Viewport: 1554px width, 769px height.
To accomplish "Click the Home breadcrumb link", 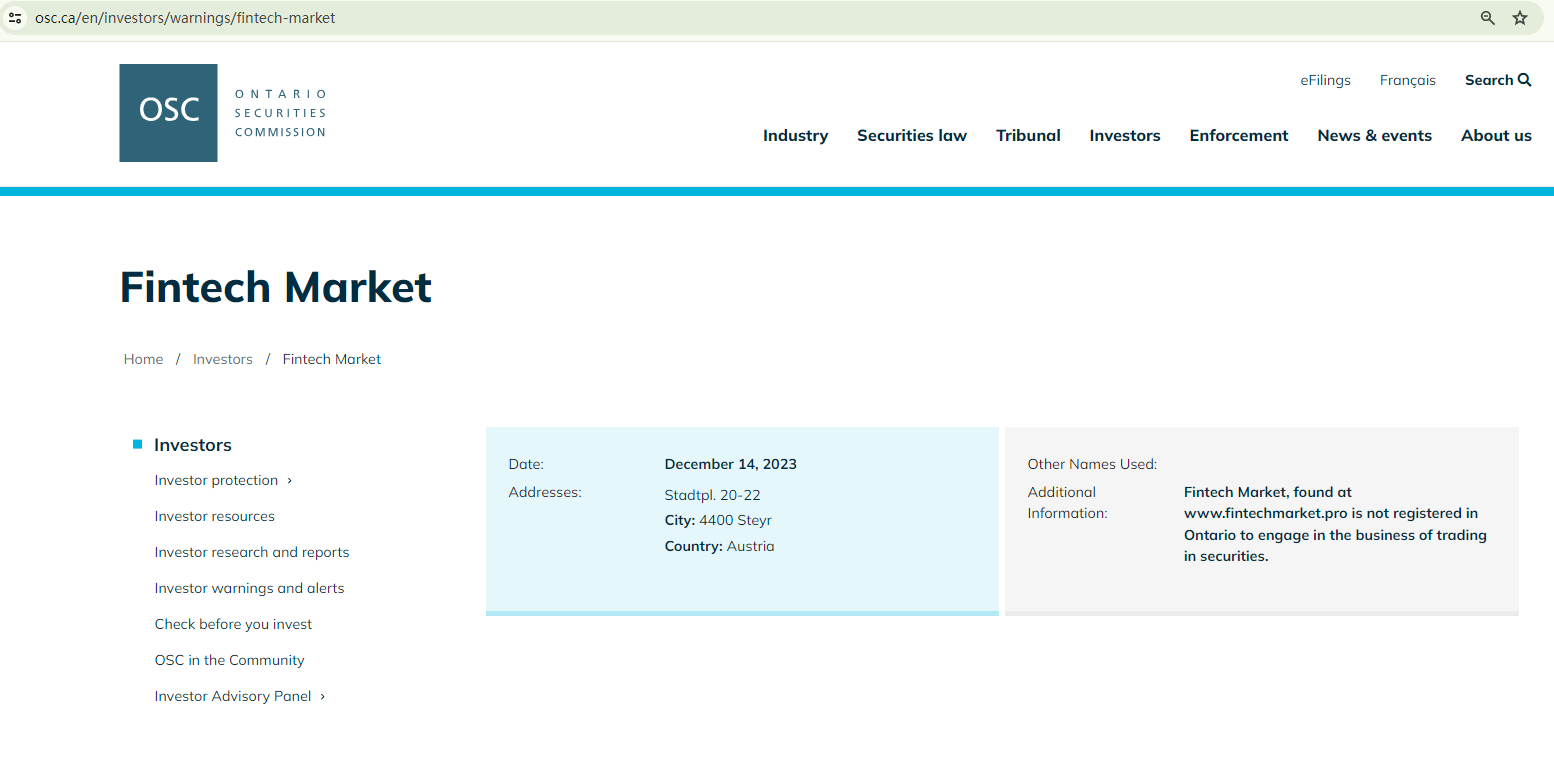I will coord(144,359).
